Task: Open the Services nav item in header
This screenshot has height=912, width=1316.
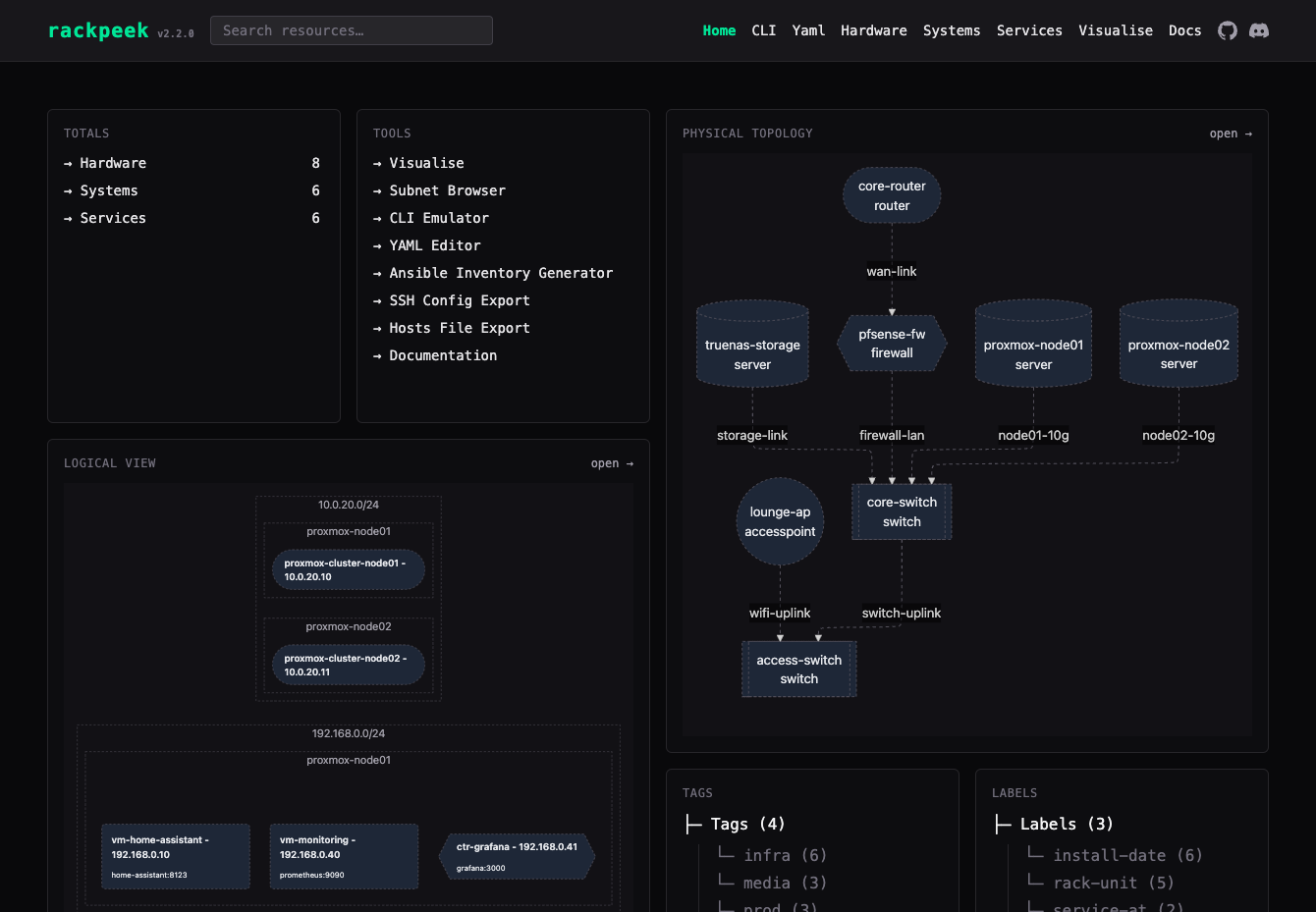Action: pos(1029,30)
